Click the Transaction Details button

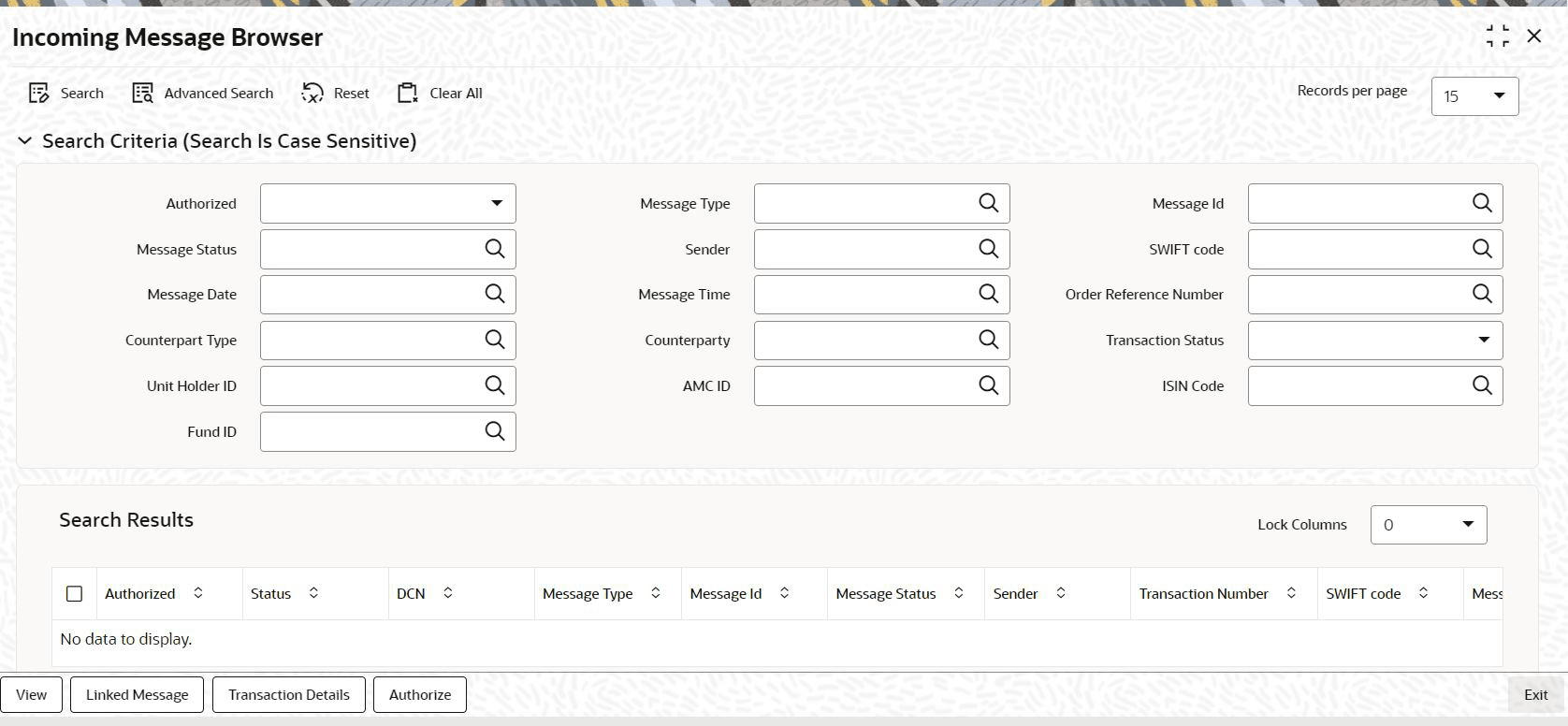click(x=289, y=695)
